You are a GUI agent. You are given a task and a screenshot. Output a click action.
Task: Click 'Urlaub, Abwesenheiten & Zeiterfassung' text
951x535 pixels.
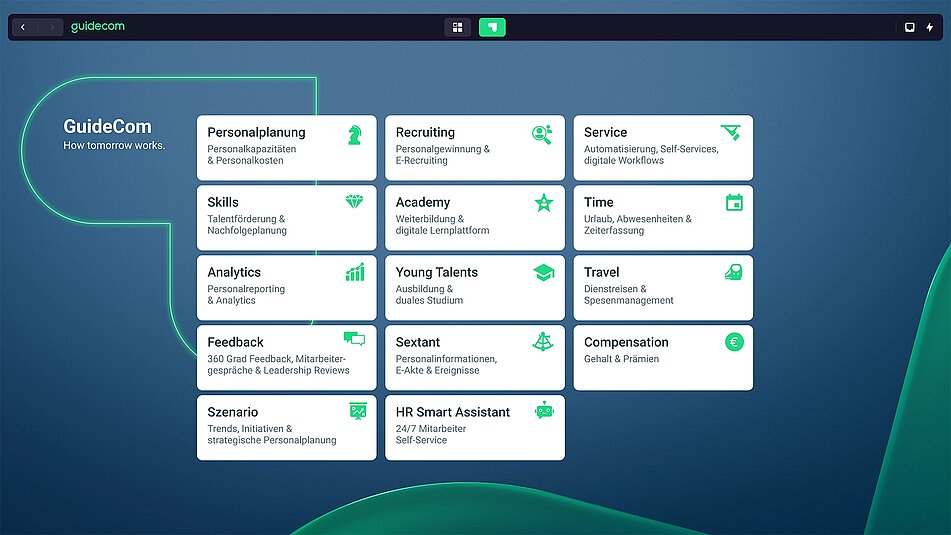(637, 224)
